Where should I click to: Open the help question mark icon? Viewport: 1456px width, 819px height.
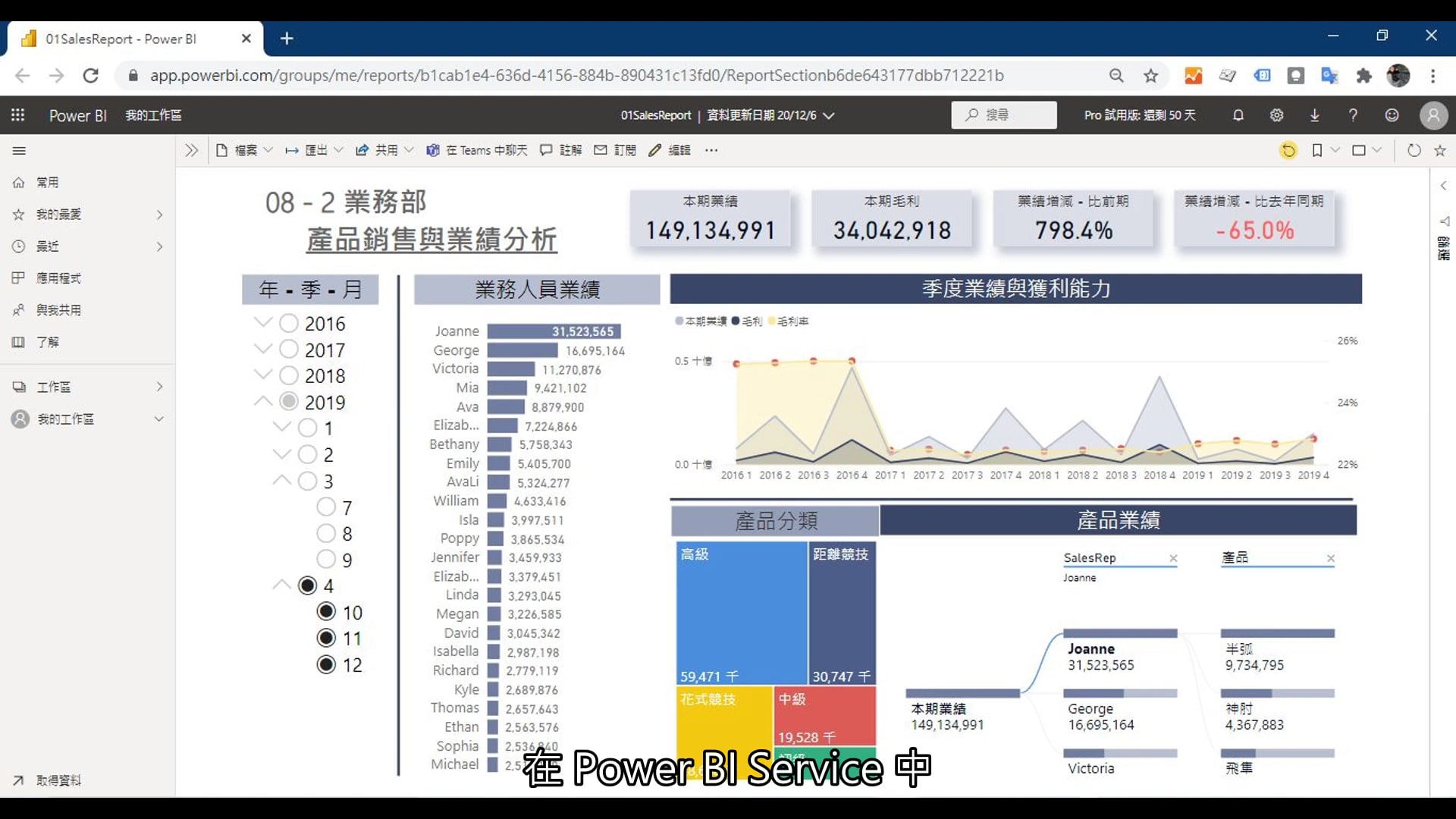point(1353,115)
